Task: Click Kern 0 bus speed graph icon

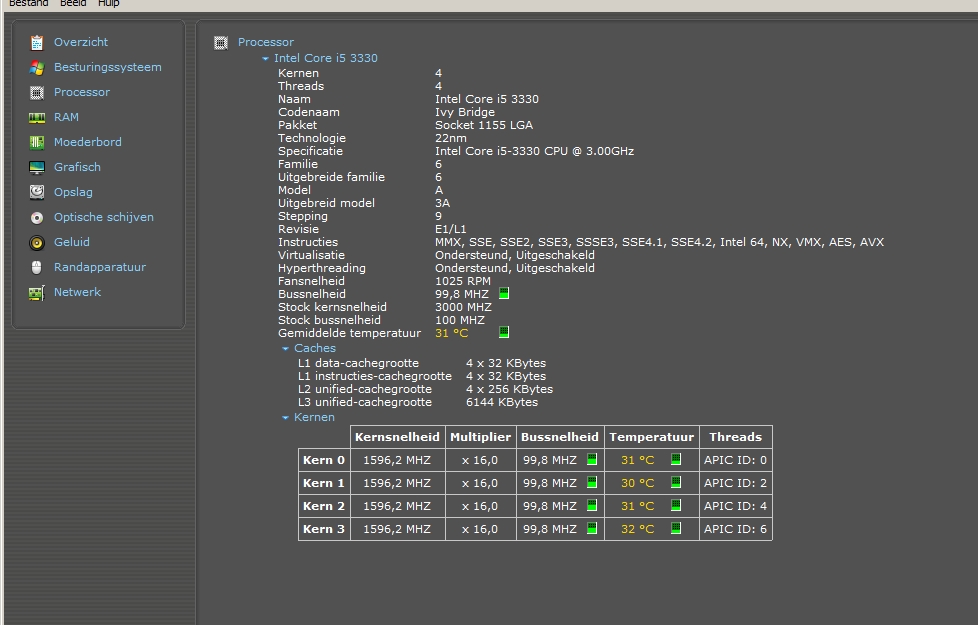Action: click(592, 459)
